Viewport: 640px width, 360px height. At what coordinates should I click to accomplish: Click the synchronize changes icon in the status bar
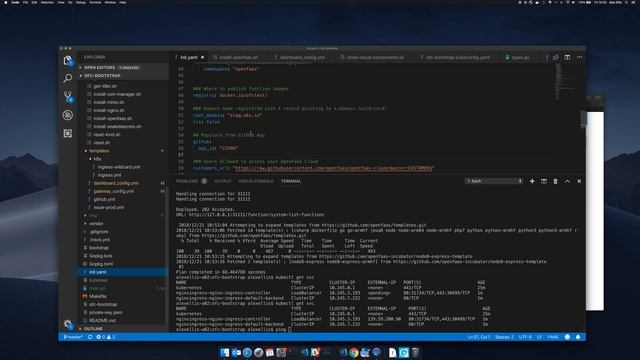pyautogui.click(x=90, y=337)
